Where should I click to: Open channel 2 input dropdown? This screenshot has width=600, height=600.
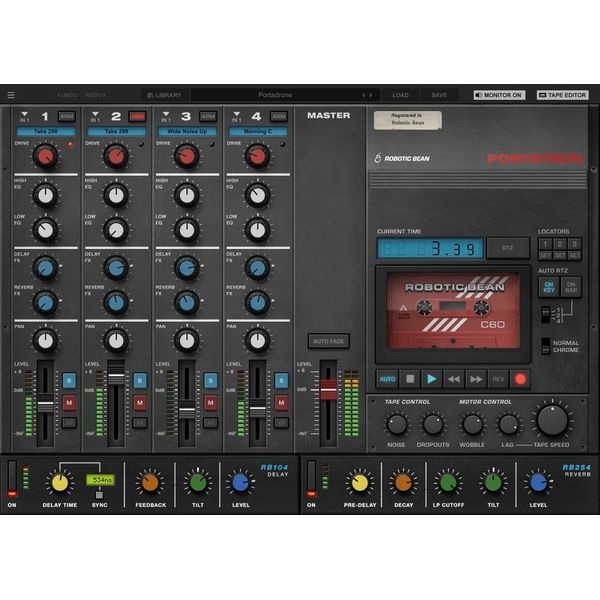[x=95, y=116]
